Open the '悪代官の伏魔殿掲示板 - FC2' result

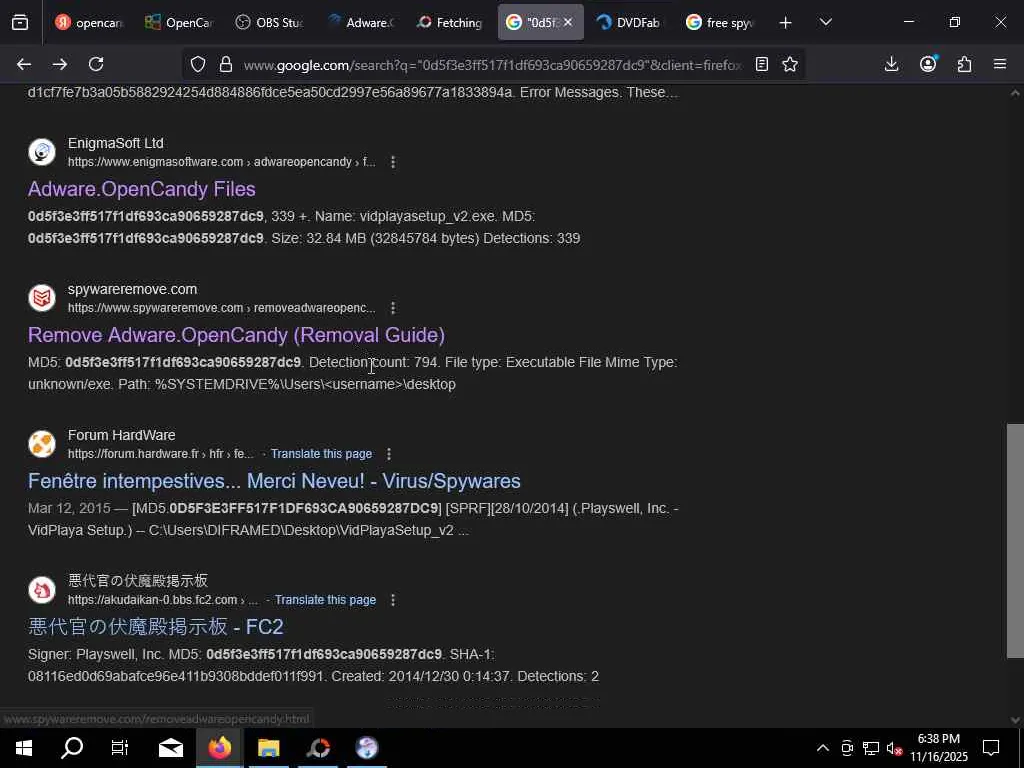155,627
